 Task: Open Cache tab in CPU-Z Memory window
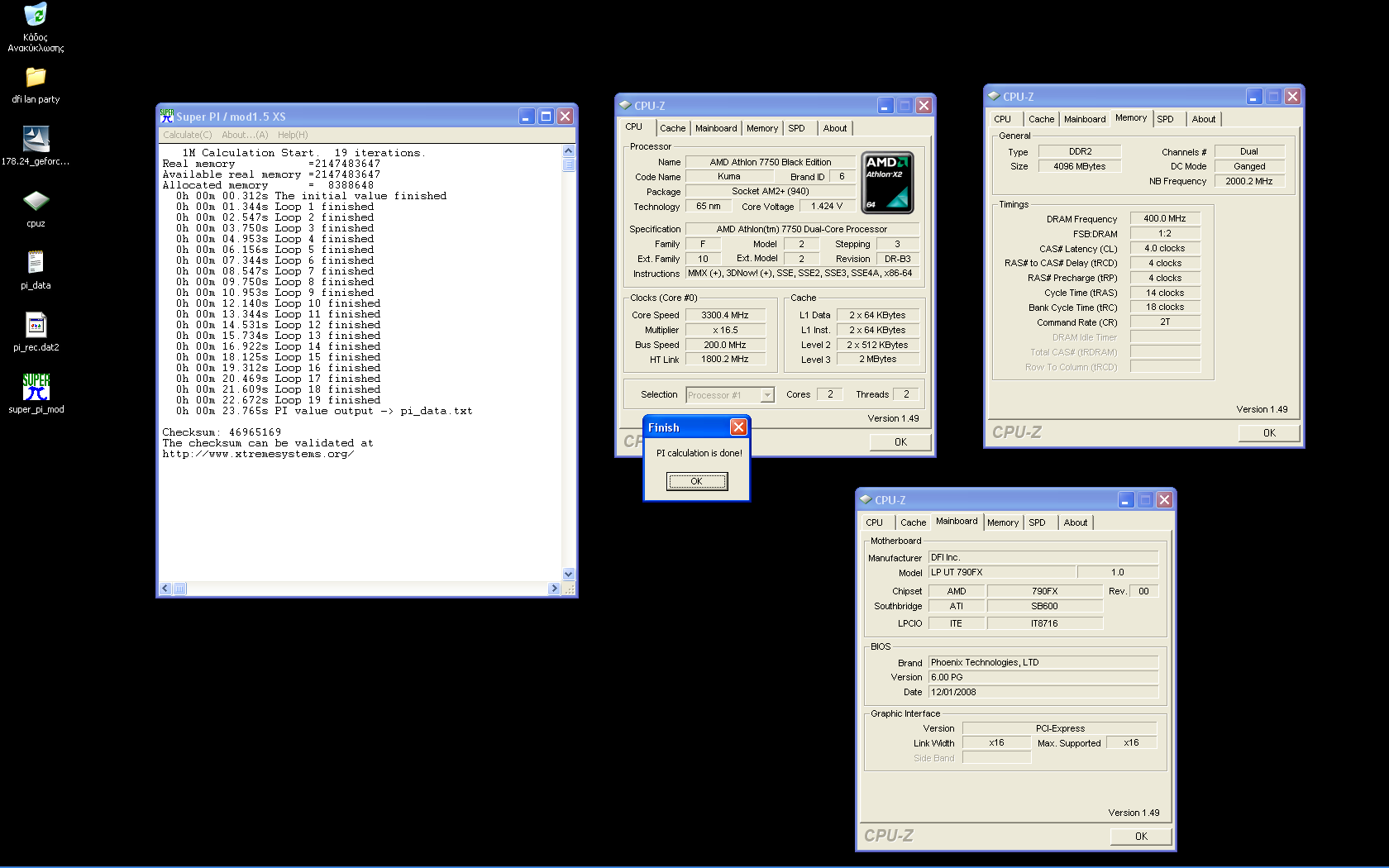pos(1042,119)
